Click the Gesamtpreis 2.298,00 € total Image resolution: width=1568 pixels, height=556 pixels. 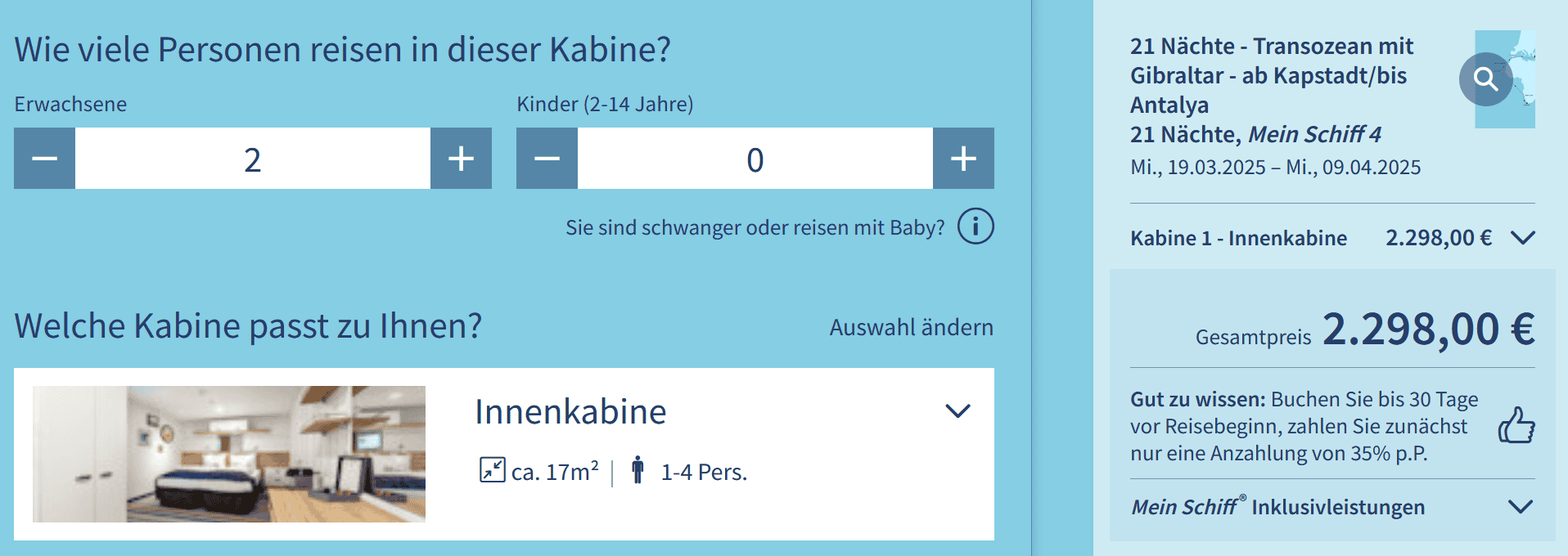pos(1428,330)
